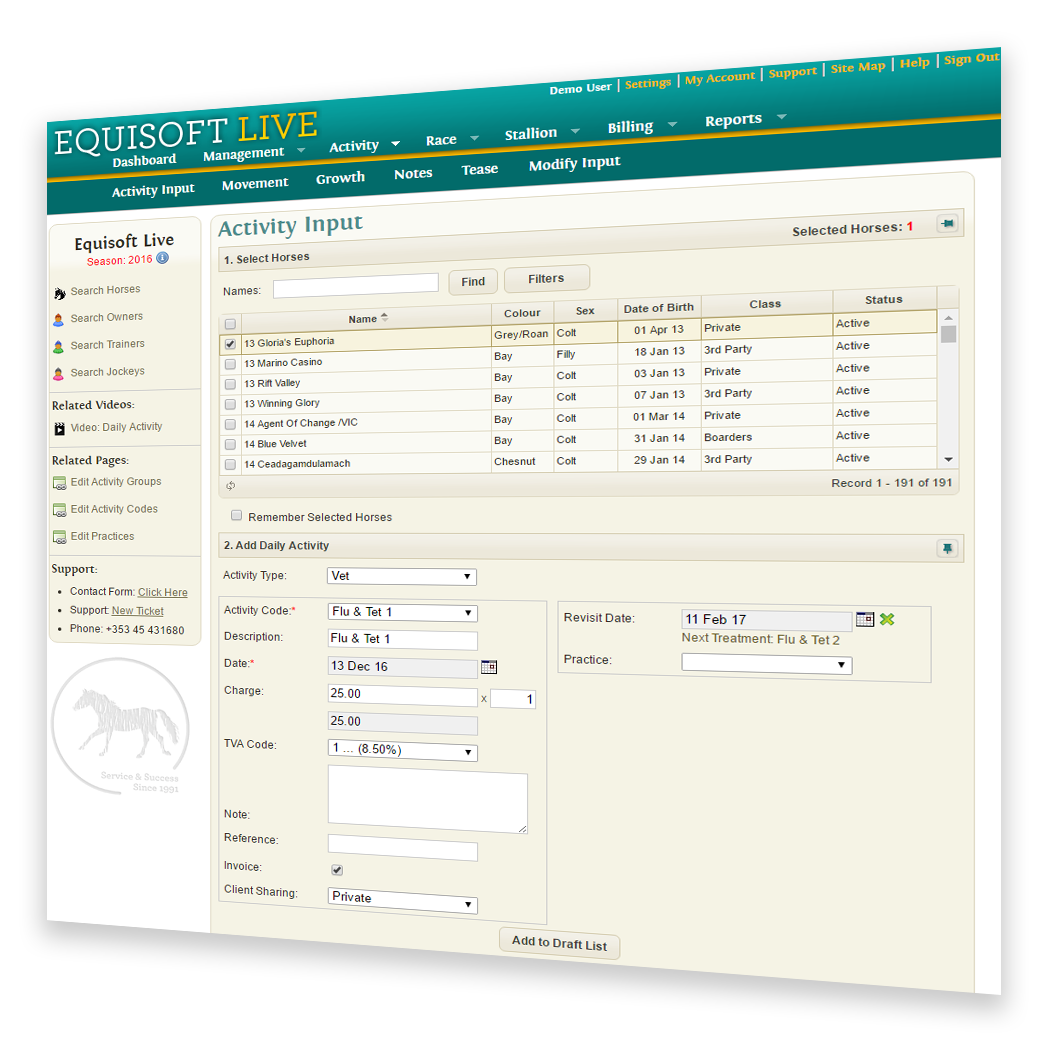Open the Help link

click(915, 62)
